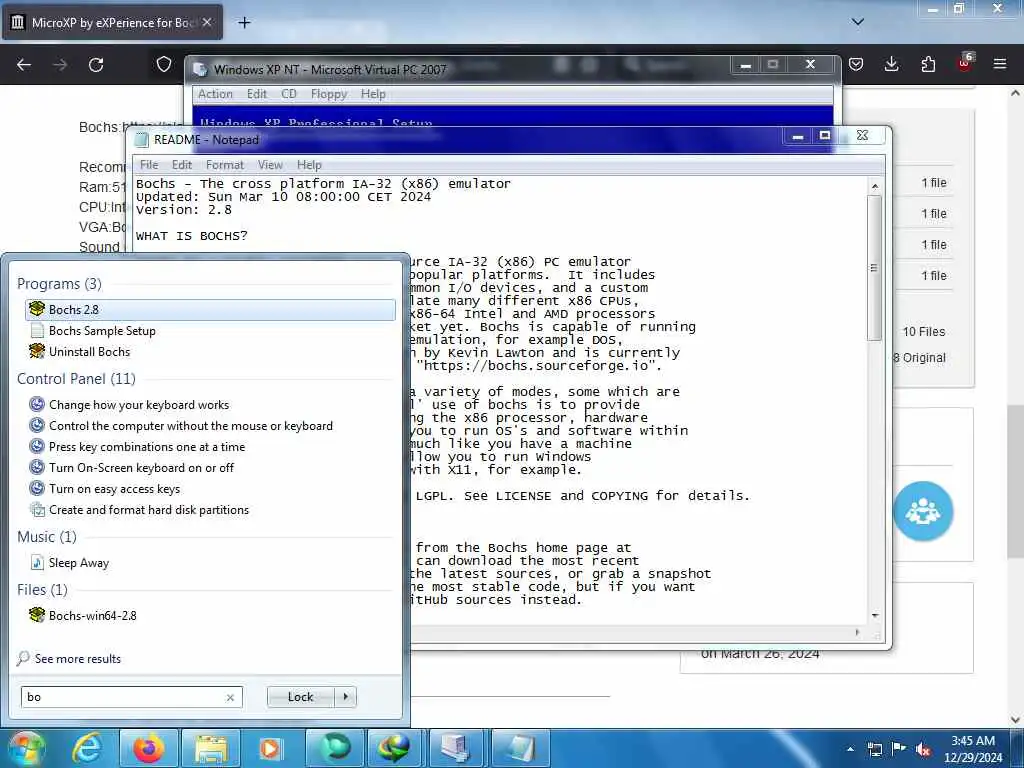Click the Files (1) group header
1024x768 pixels.
[42, 590]
